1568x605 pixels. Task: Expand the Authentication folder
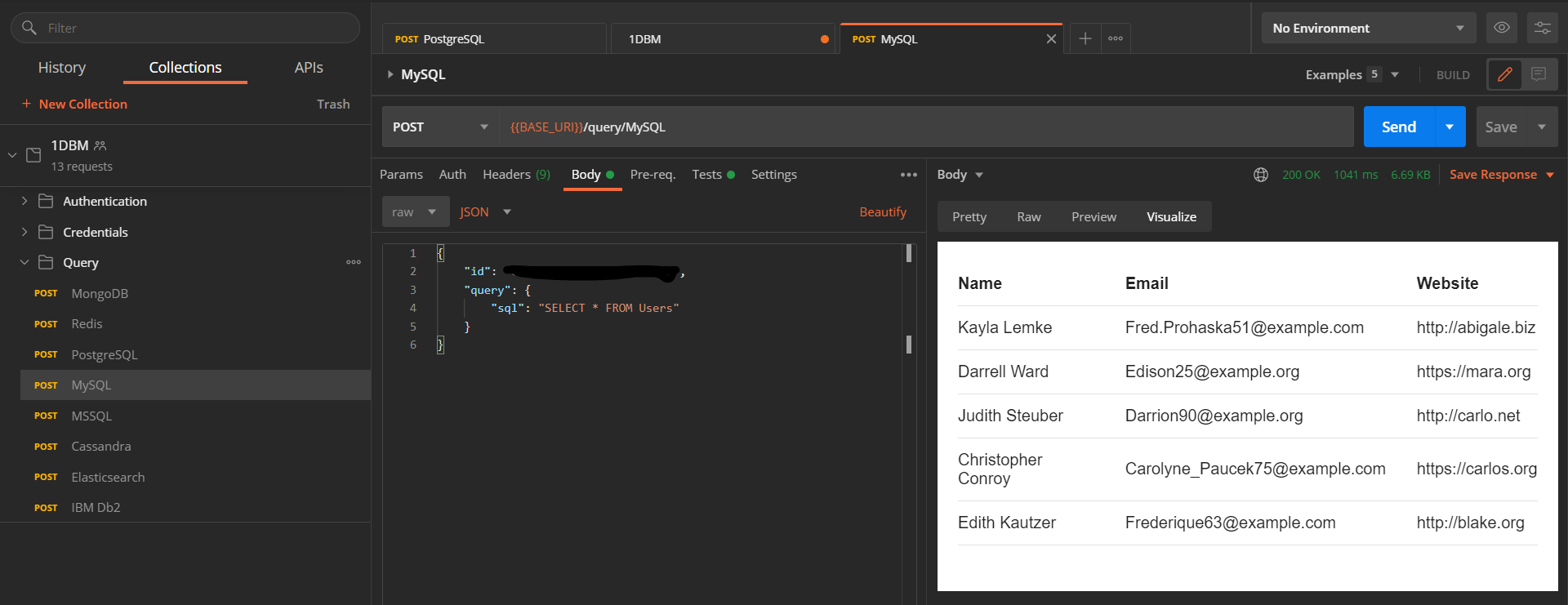[24, 201]
